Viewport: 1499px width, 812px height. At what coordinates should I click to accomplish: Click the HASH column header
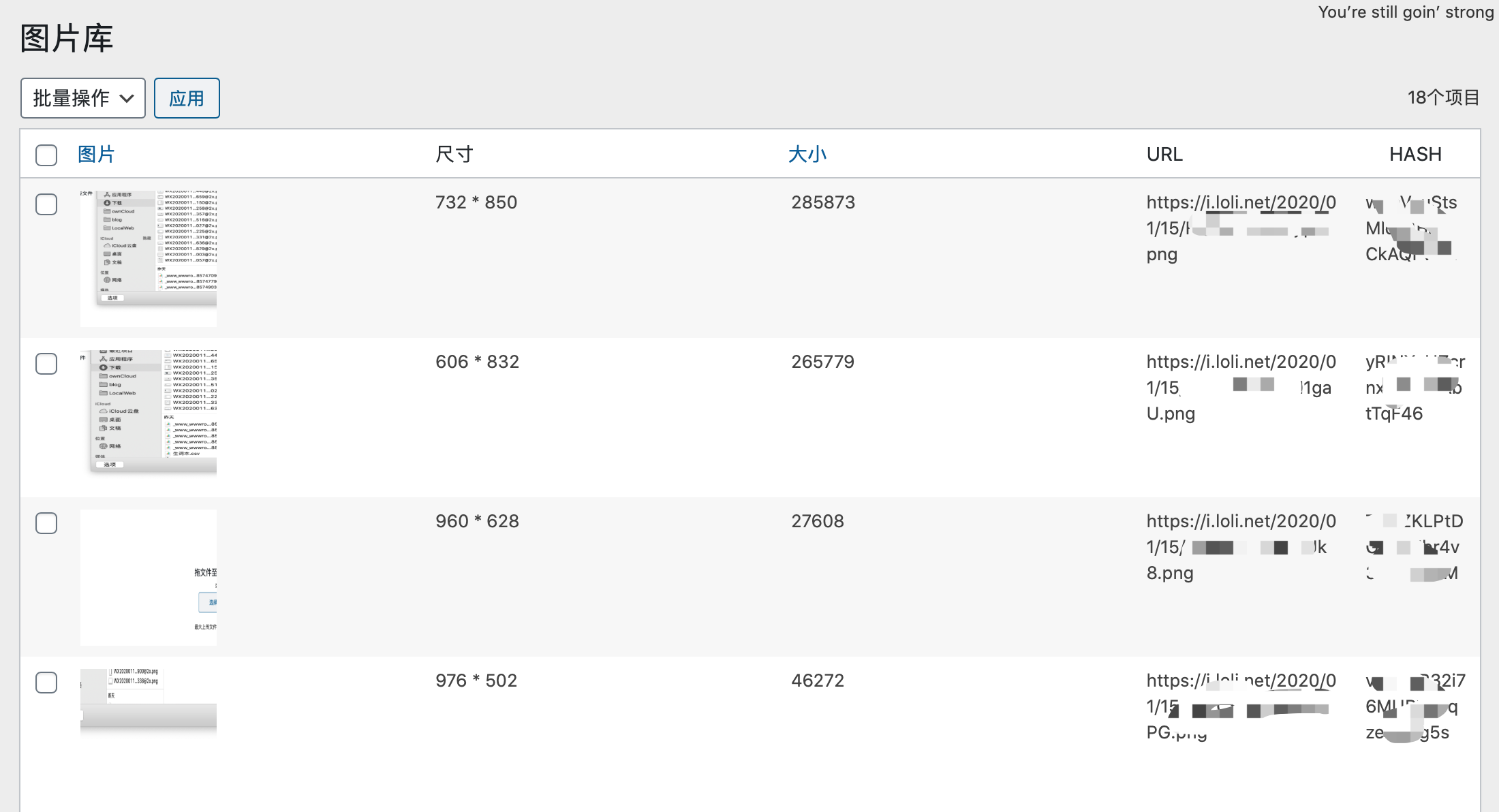tap(1415, 155)
